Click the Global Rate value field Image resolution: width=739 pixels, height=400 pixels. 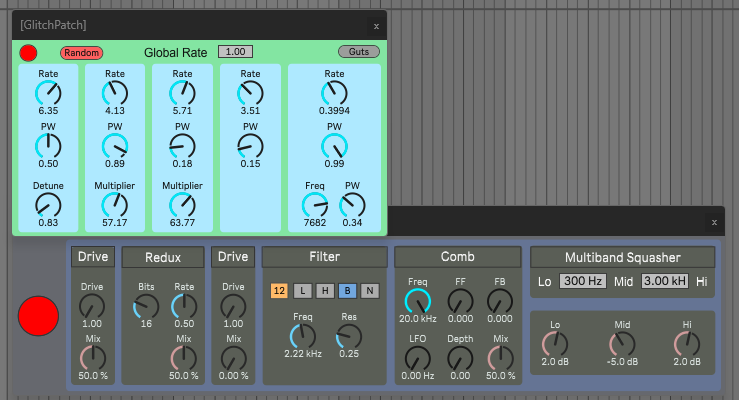tap(235, 51)
